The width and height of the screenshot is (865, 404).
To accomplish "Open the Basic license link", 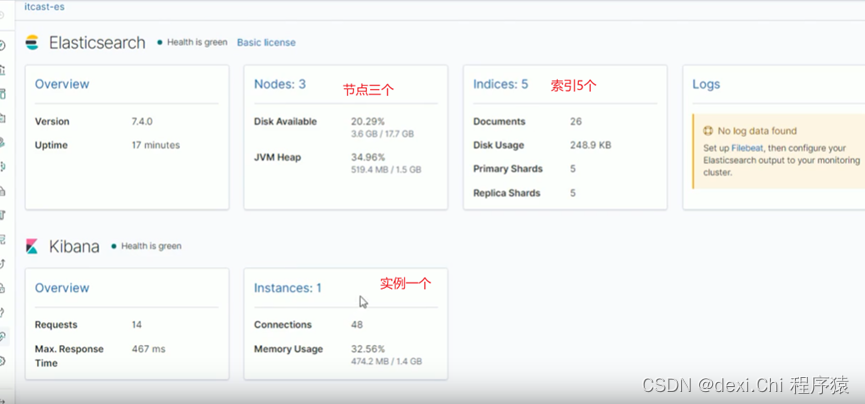I will (266, 42).
